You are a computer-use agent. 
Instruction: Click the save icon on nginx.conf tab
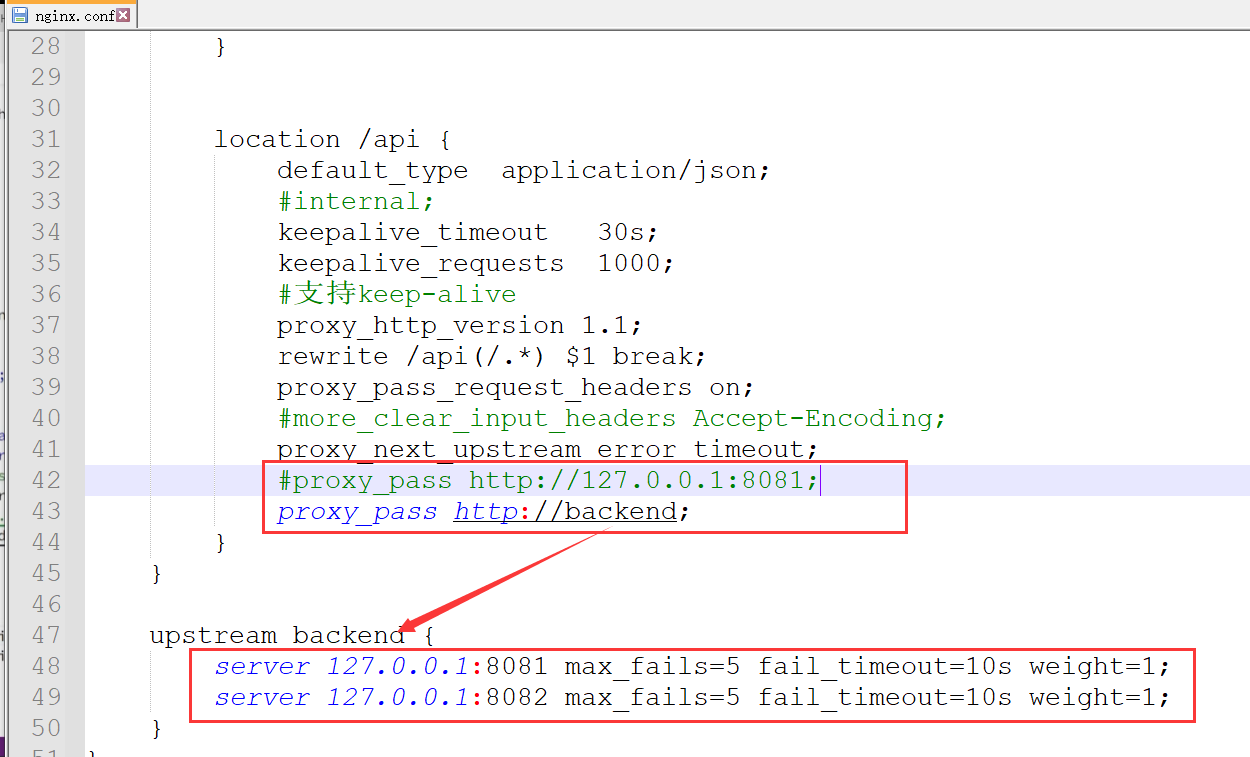[19, 15]
